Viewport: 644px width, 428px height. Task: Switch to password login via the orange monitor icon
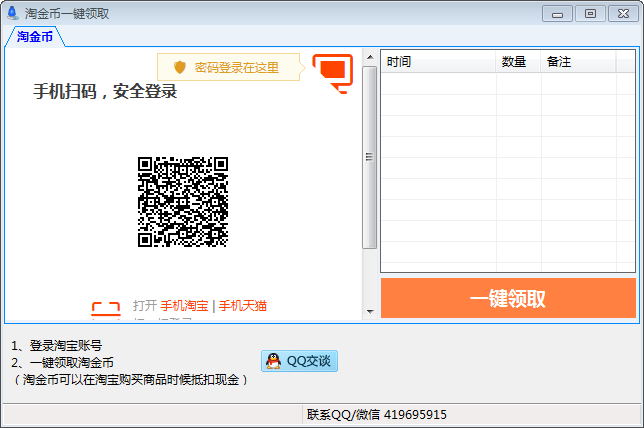pyautogui.click(x=333, y=74)
